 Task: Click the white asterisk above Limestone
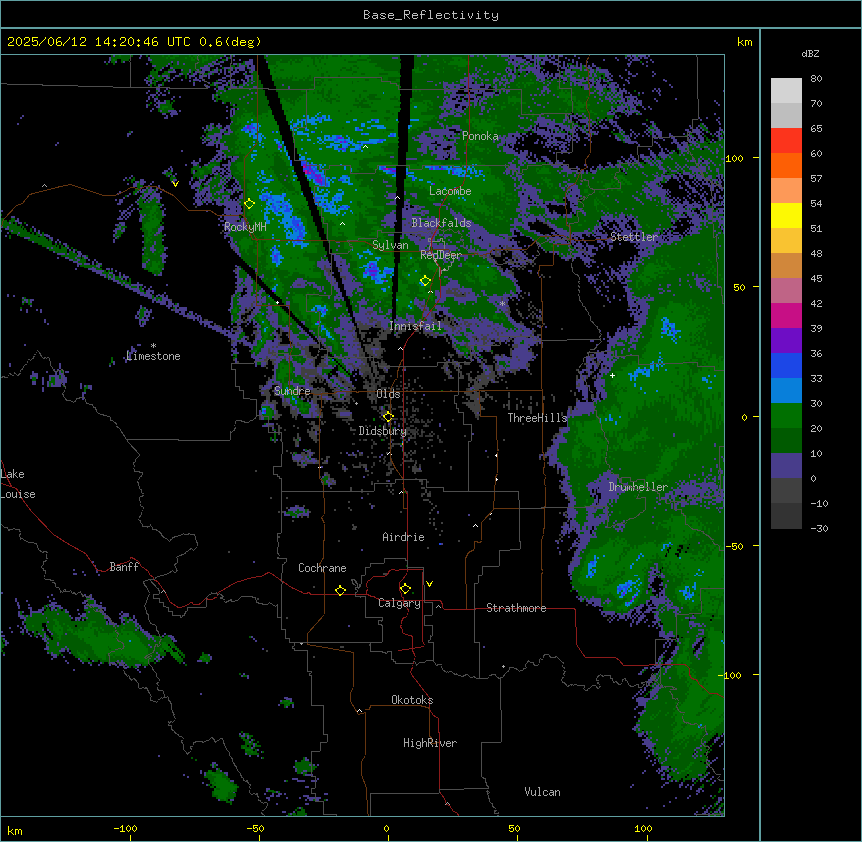(153, 346)
